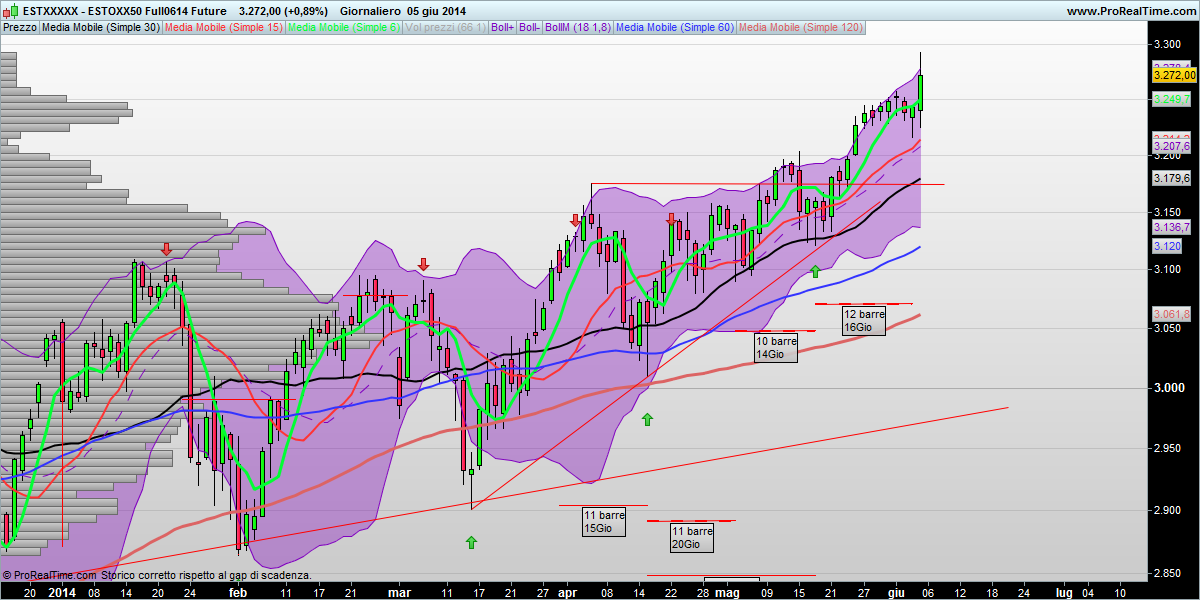Screen dimensions: 1200x600
Task: Select the red down arrow in late January
Action: 167,247
